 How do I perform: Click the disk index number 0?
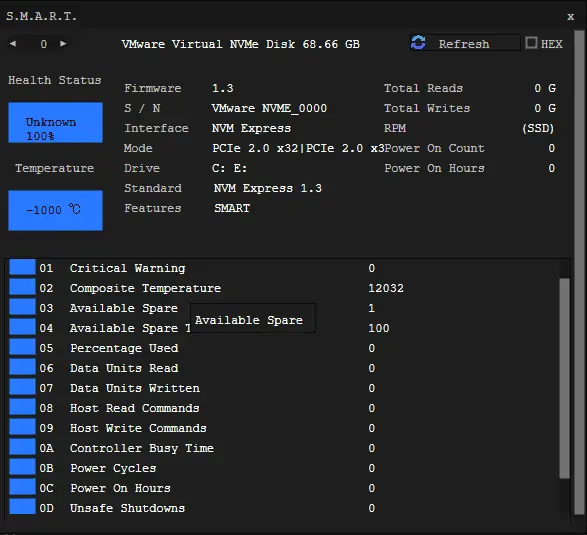[x=44, y=44]
